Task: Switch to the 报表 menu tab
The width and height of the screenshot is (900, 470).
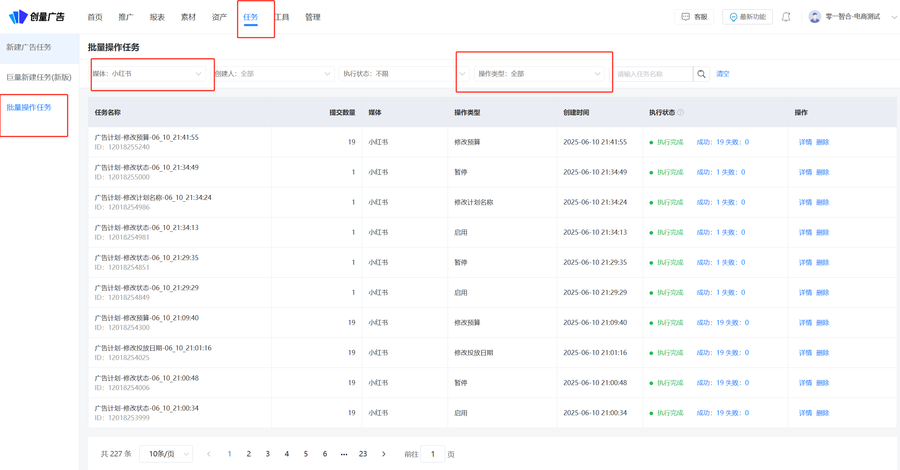Action: 157,17
